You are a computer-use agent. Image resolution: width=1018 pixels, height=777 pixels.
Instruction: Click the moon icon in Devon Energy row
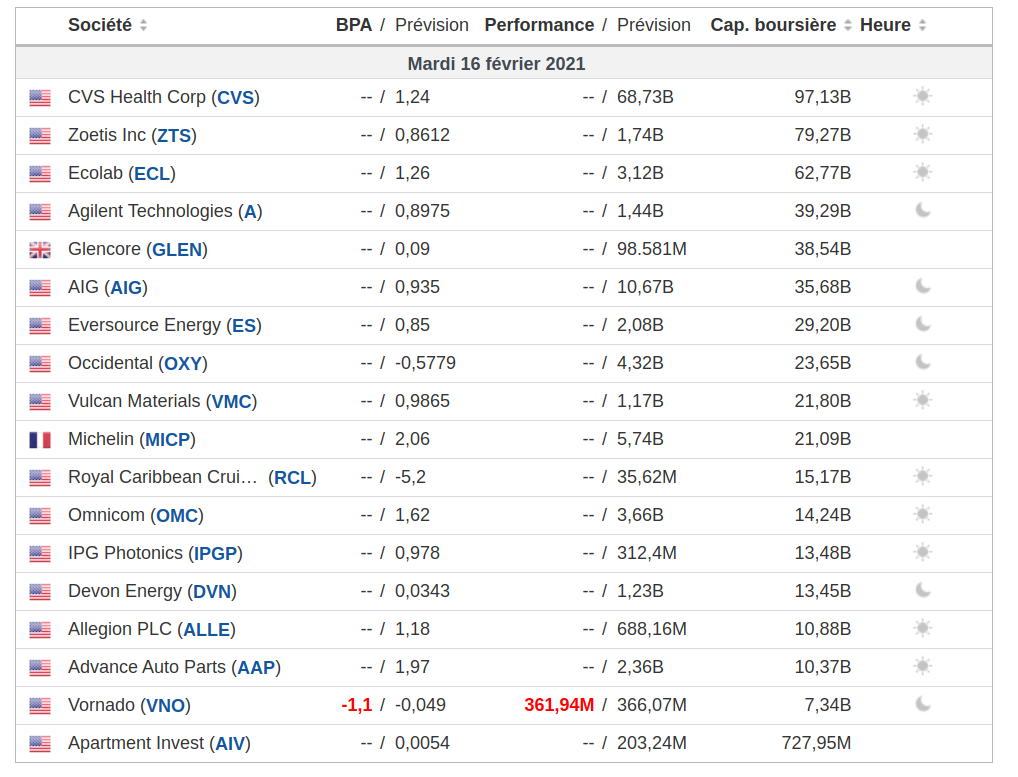tap(922, 590)
